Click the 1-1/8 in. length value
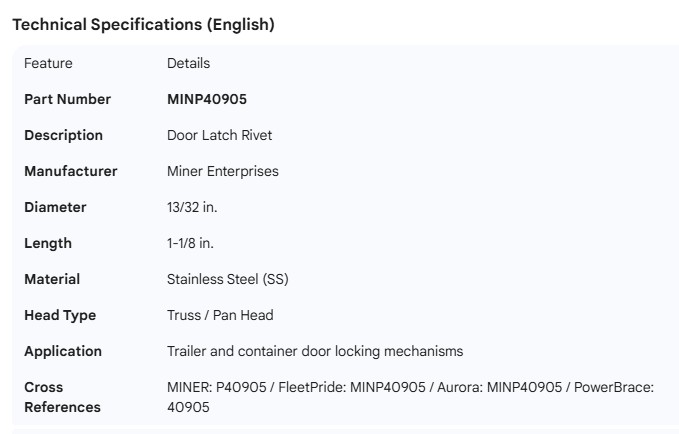 click(x=190, y=243)
